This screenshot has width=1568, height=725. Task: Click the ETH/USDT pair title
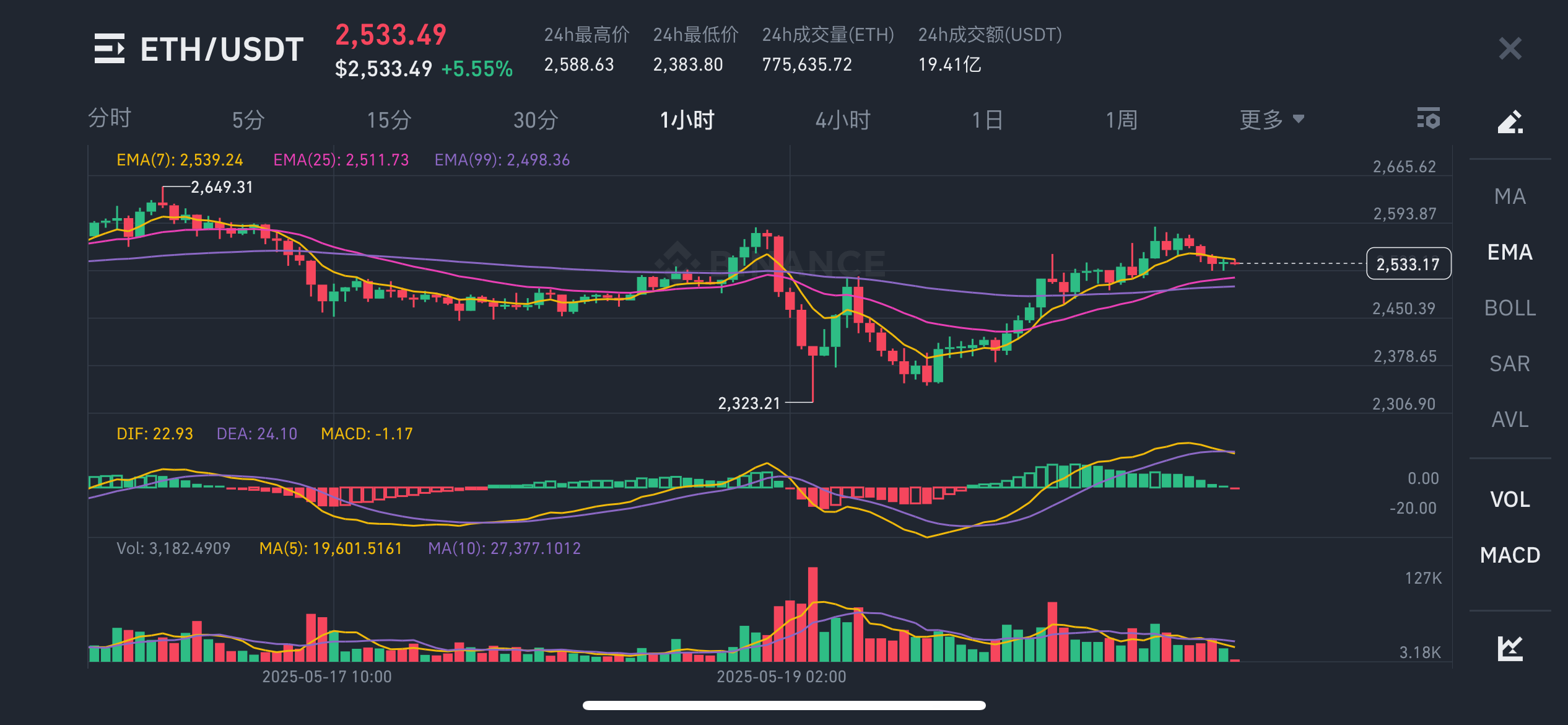coord(222,49)
